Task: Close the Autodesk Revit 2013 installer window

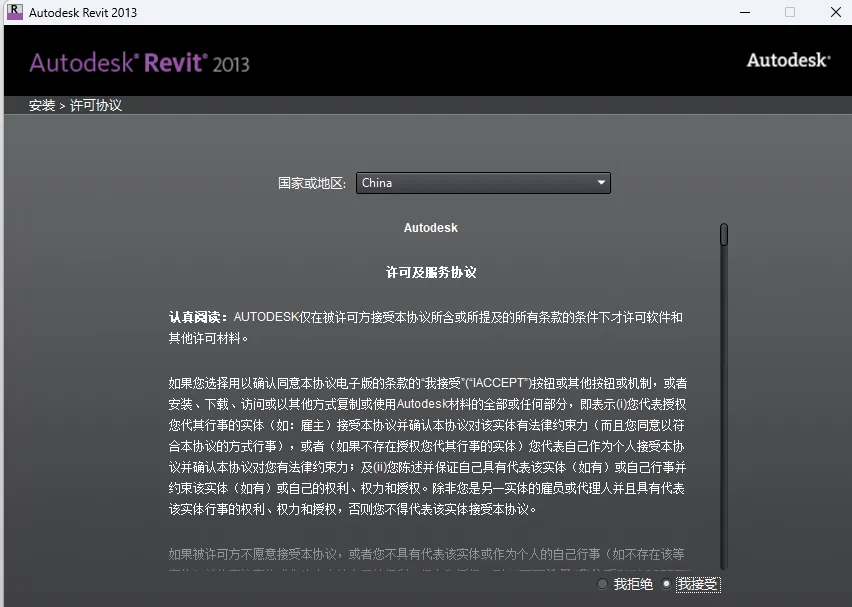Action: (x=836, y=12)
